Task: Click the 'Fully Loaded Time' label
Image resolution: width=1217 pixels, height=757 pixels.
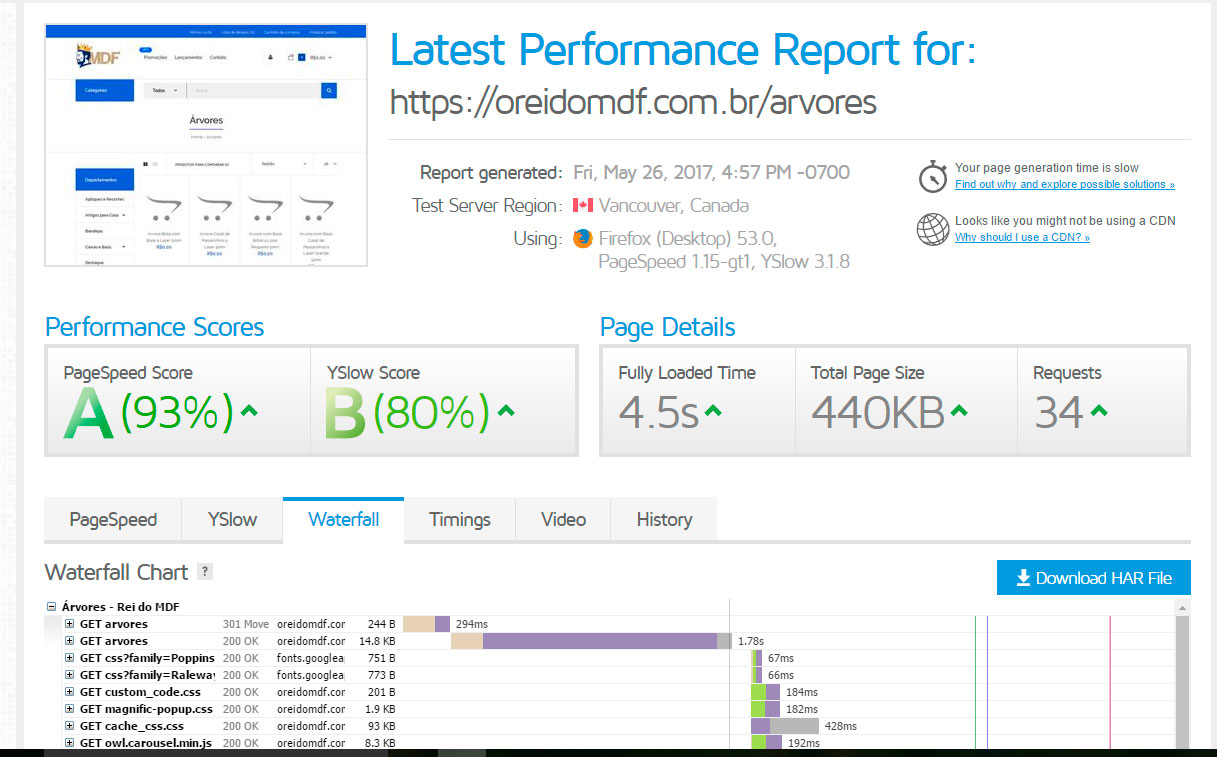Action: pos(687,373)
